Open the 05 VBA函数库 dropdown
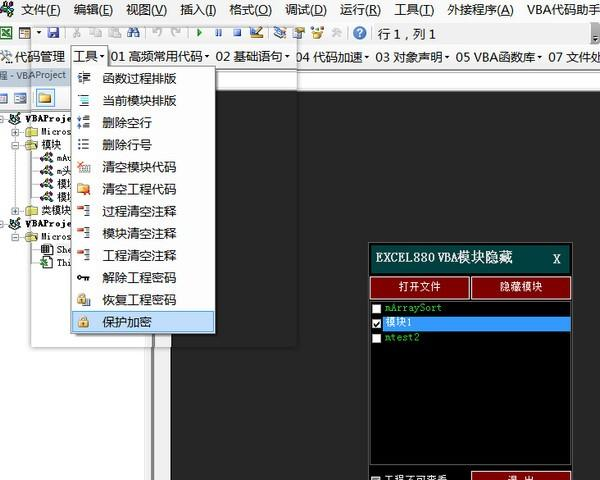This screenshot has width=600, height=480. 499,57
